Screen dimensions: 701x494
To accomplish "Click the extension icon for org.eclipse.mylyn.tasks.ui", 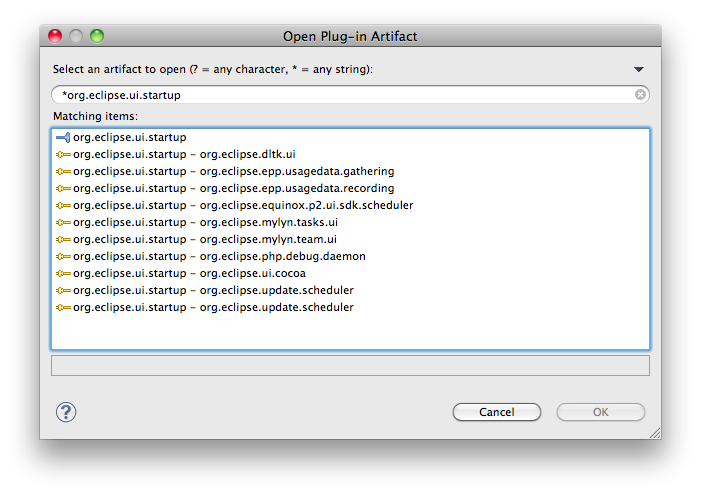I will (x=63, y=222).
